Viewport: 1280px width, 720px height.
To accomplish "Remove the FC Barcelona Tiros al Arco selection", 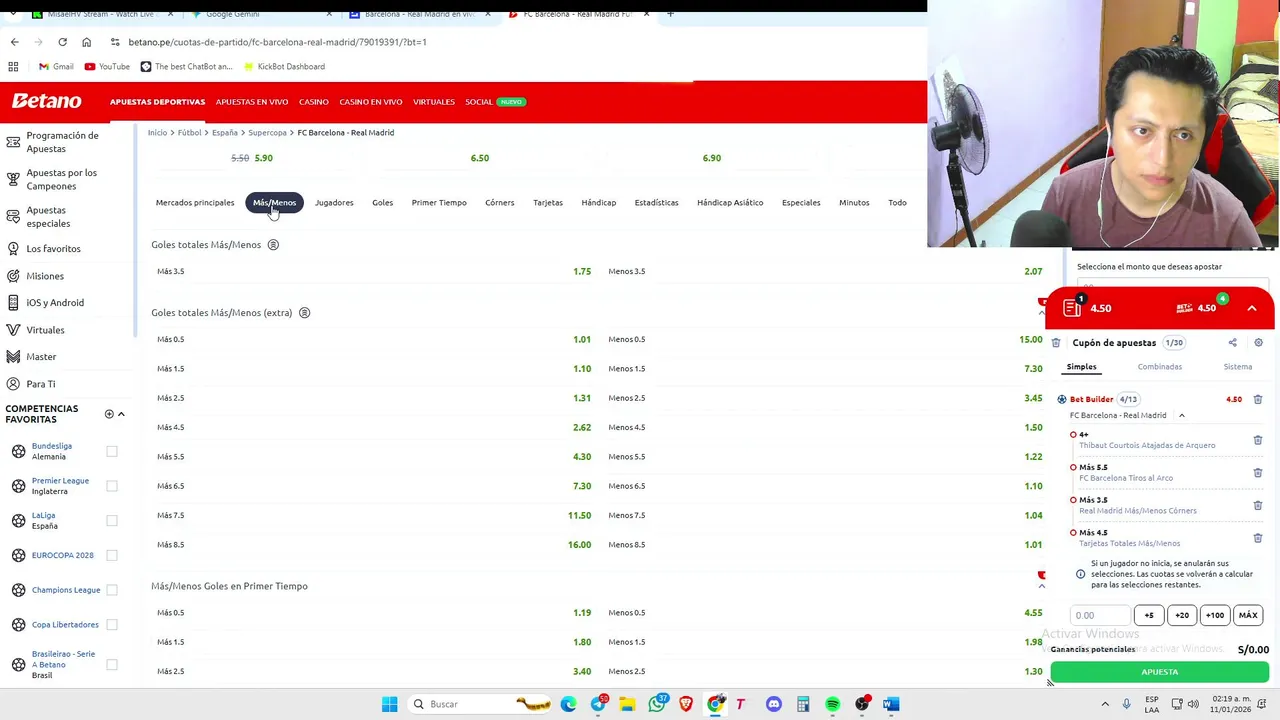I will (1258, 473).
